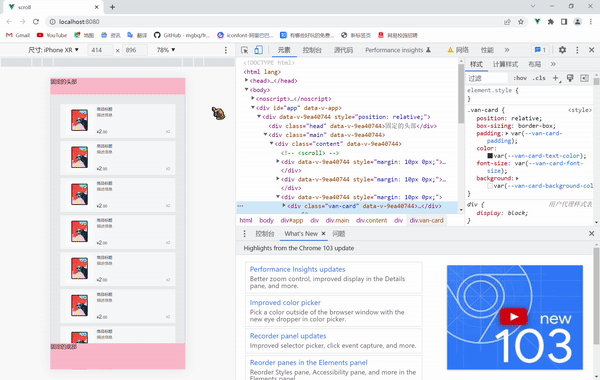The image size is (600, 380).
Task: Open the issues counter badge showing 1
Action: [540, 50]
